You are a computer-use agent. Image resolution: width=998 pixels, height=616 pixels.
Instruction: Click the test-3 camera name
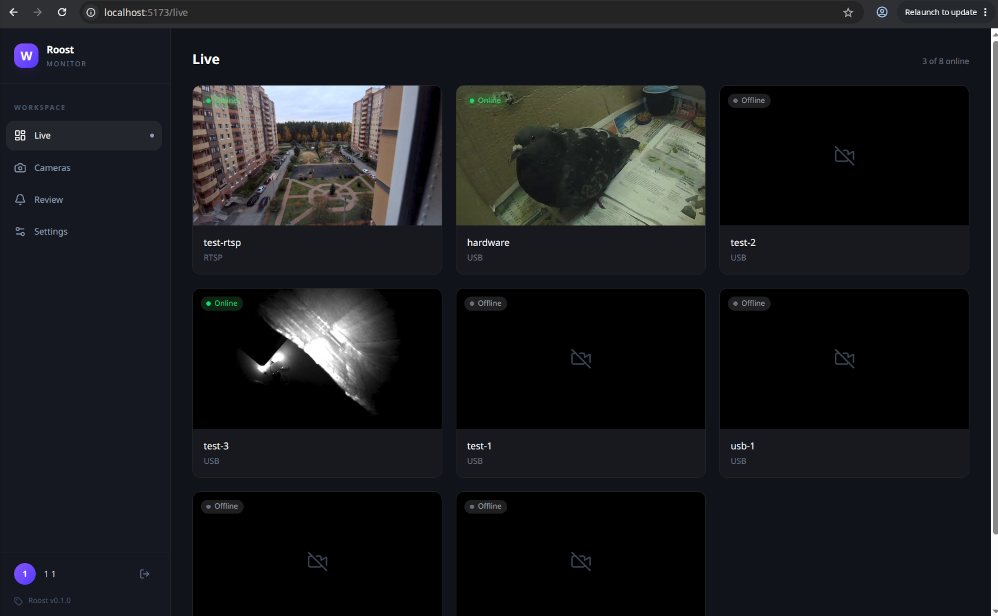(x=216, y=446)
